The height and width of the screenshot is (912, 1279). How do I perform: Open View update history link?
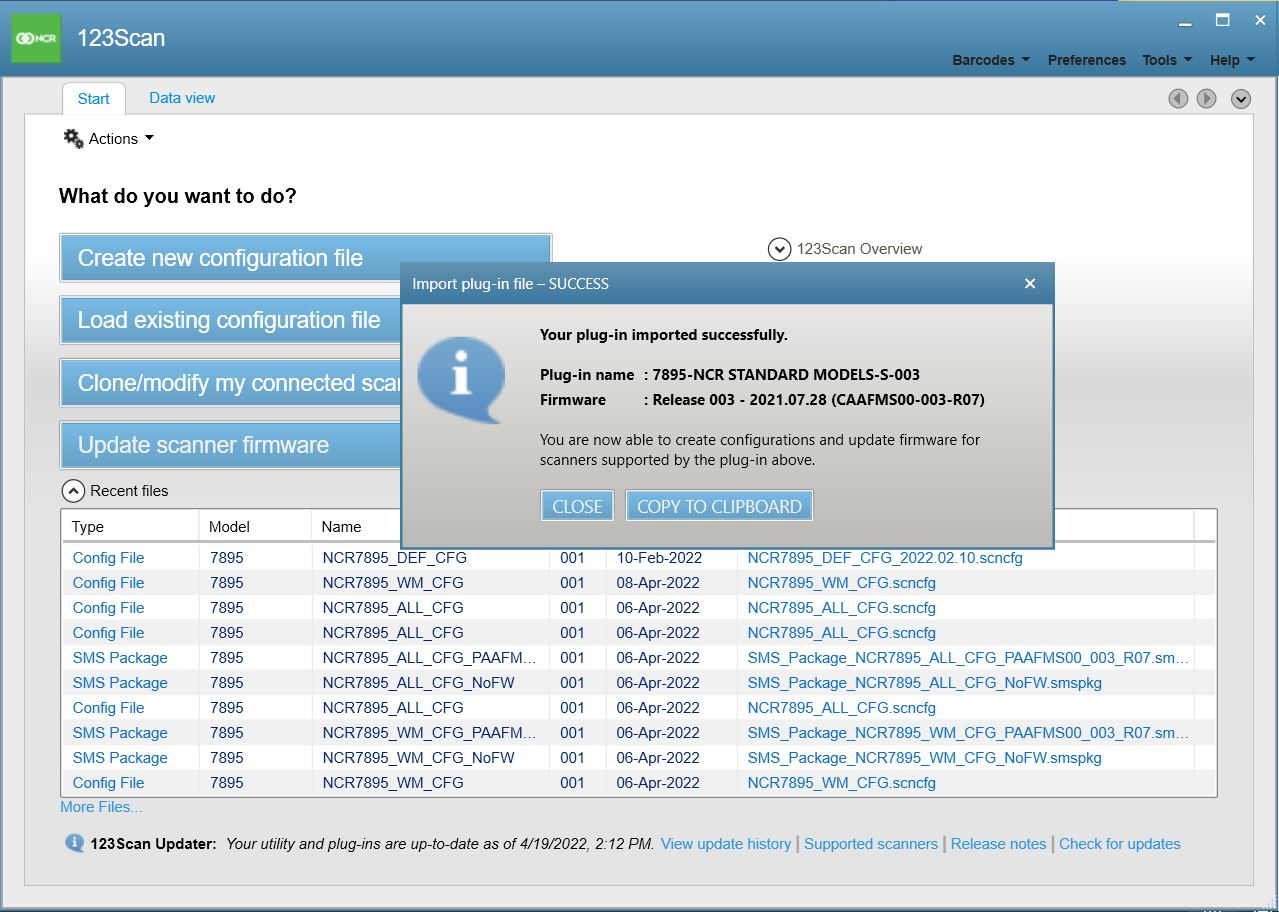726,844
